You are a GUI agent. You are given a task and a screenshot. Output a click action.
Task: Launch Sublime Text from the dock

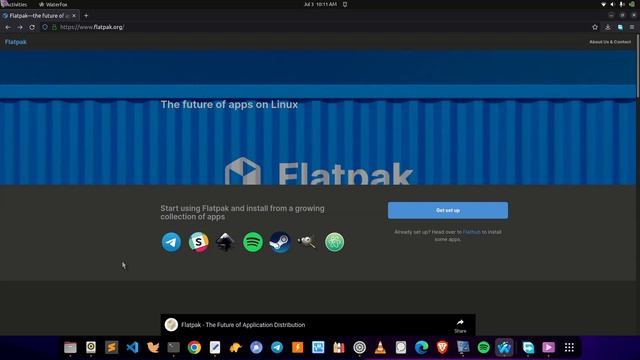pos(111,347)
